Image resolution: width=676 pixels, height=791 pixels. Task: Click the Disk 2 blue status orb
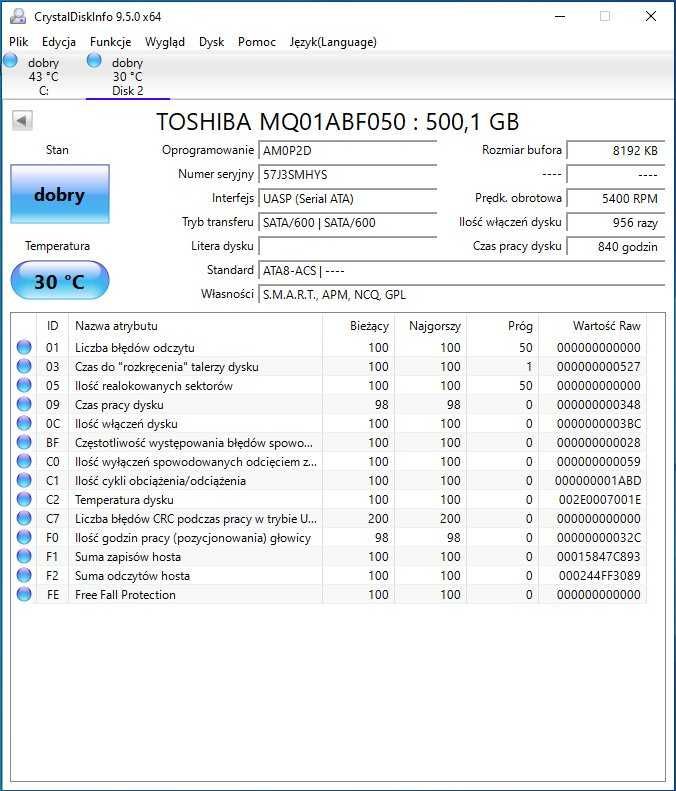coord(94,61)
